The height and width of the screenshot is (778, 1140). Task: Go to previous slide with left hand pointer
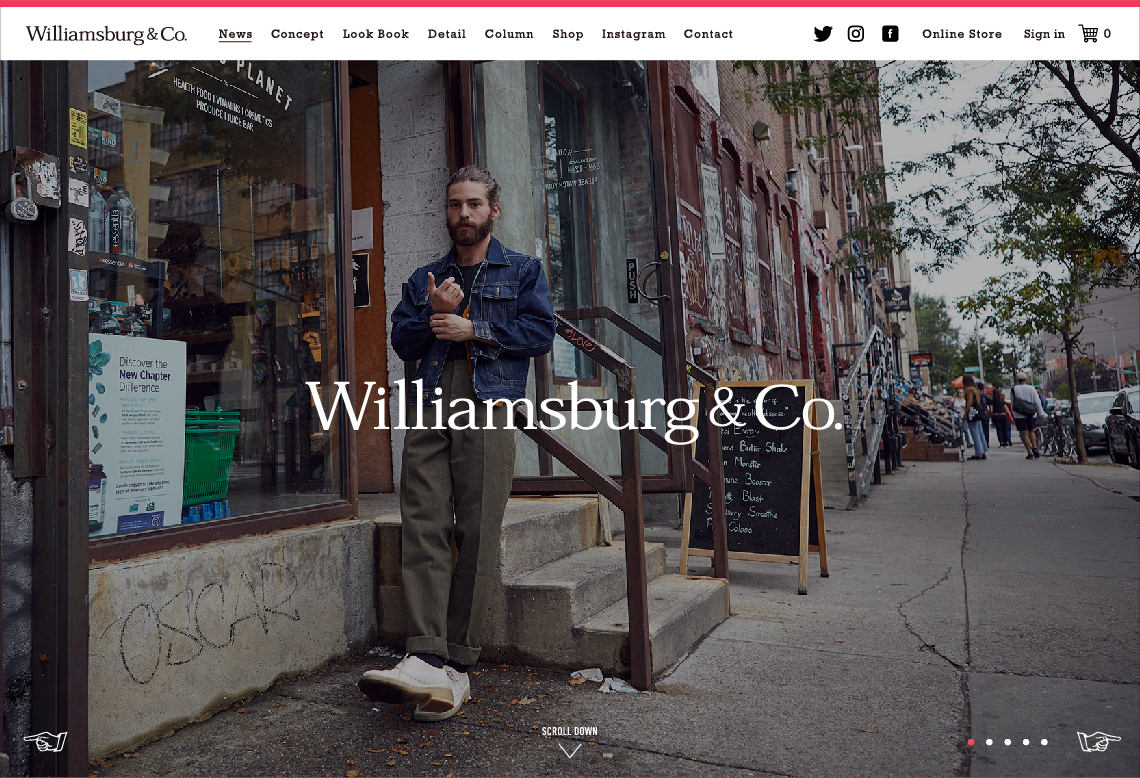point(45,742)
